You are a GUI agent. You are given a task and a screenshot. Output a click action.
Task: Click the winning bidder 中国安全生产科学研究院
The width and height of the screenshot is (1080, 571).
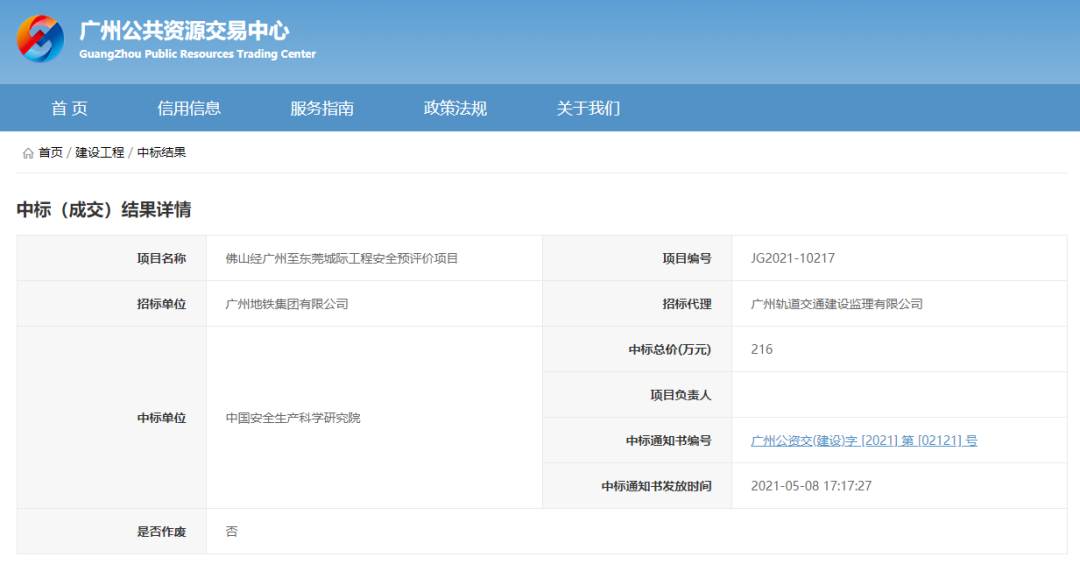coord(293,418)
